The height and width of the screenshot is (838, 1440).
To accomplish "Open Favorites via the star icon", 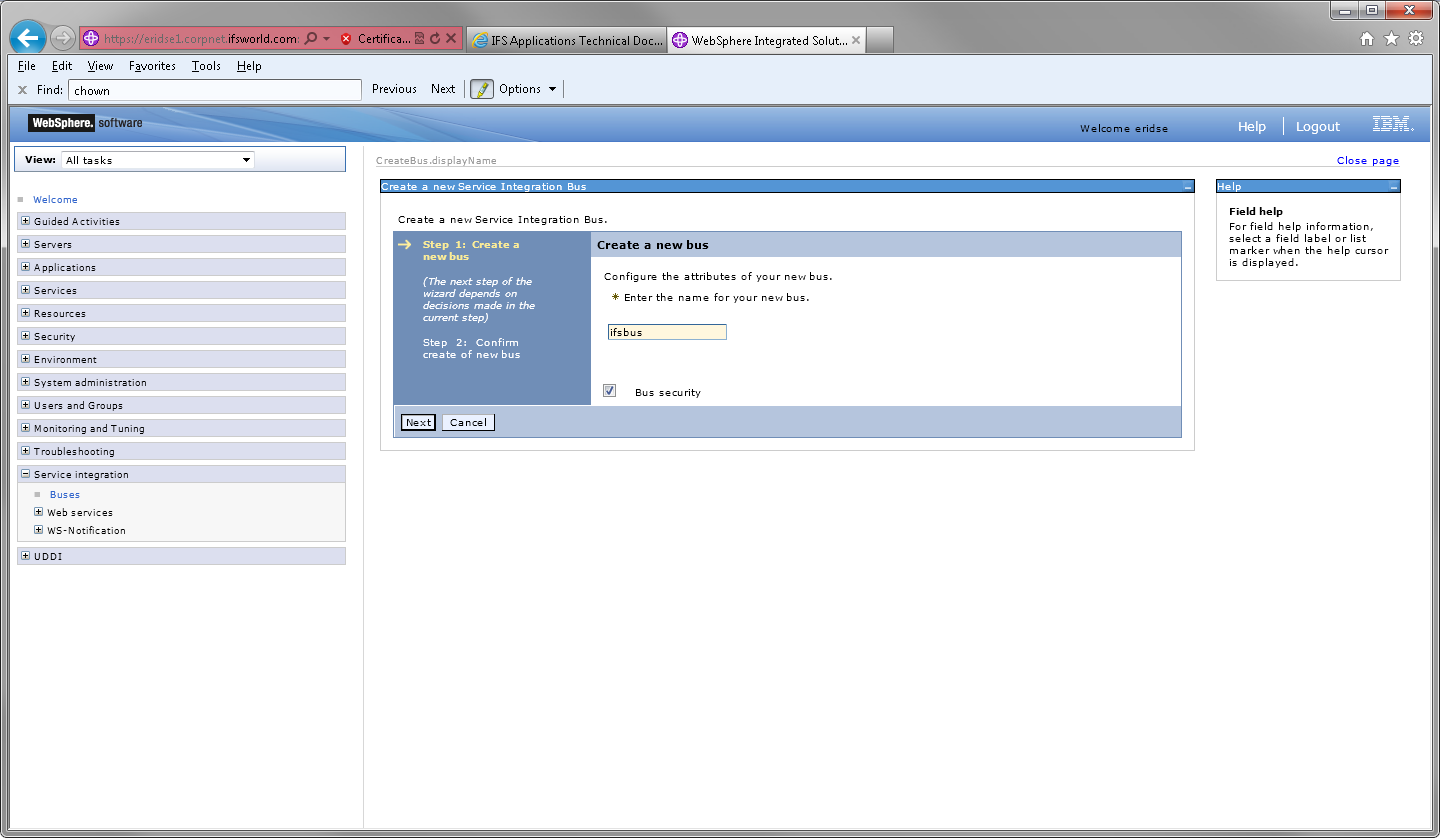I will (x=1391, y=37).
